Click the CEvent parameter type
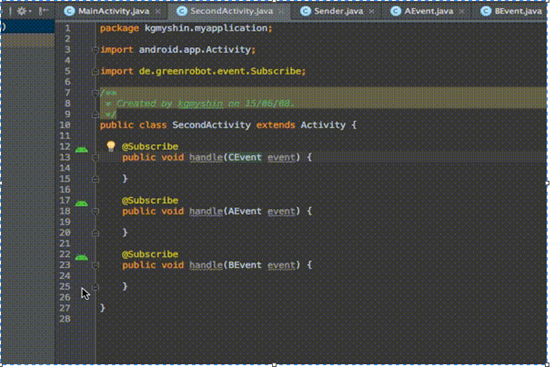 (245, 157)
